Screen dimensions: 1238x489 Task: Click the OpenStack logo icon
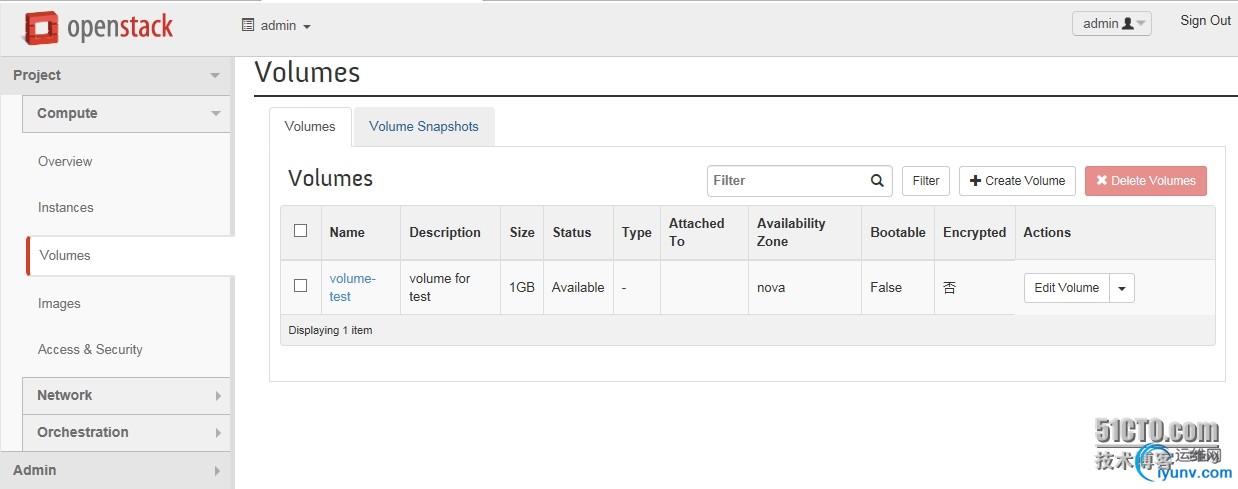coord(42,27)
